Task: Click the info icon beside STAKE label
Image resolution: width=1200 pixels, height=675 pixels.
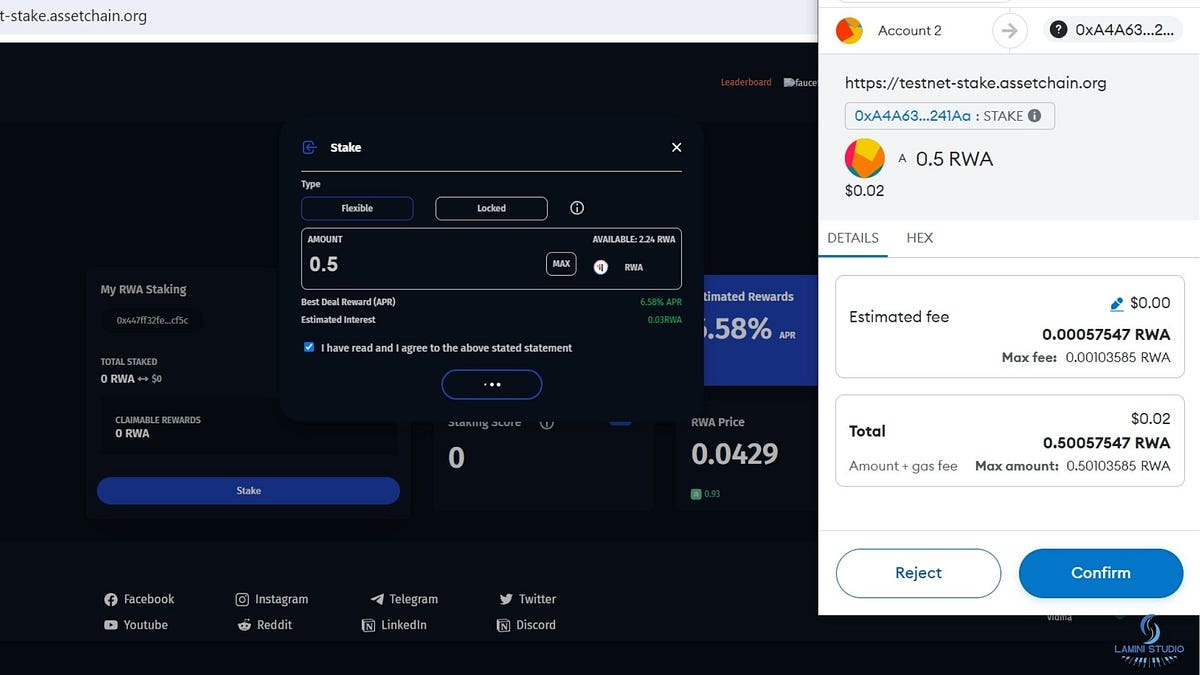Action: [x=1035, y=116]
